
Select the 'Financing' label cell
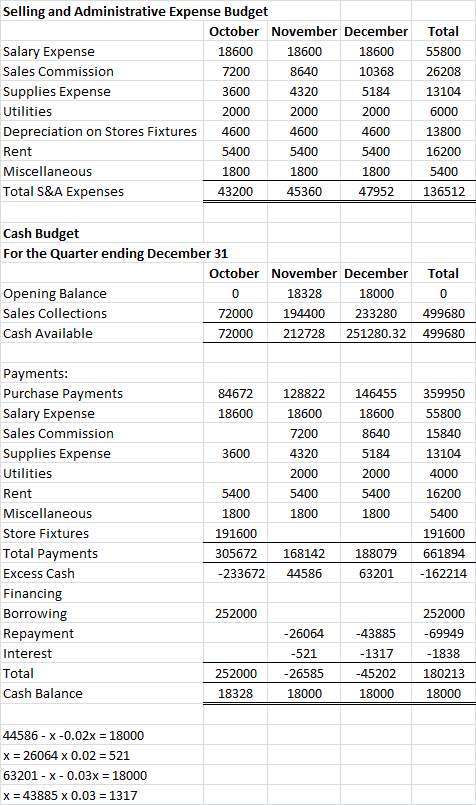pos(32,594)
